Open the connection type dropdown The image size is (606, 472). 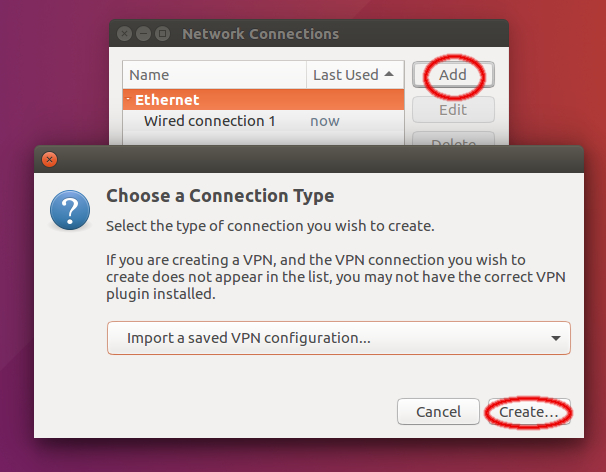tap(338, 338)
